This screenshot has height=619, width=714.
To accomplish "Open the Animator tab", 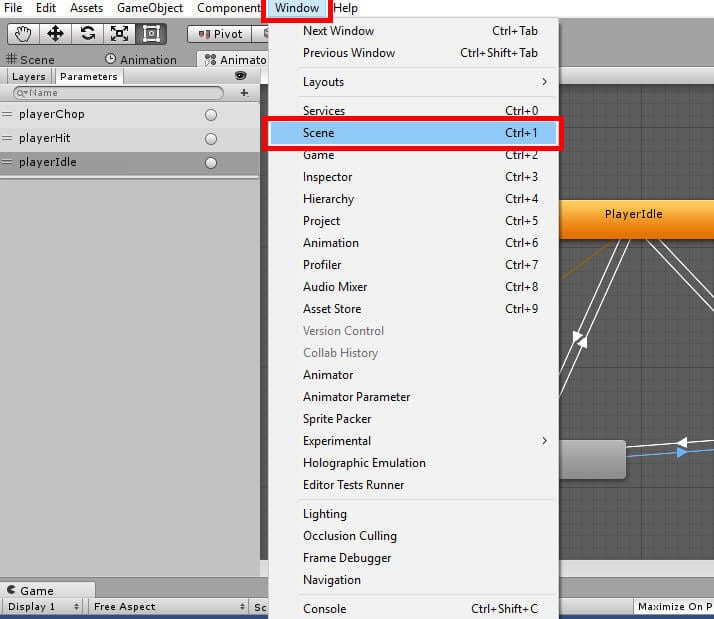I will coord(235,60).
